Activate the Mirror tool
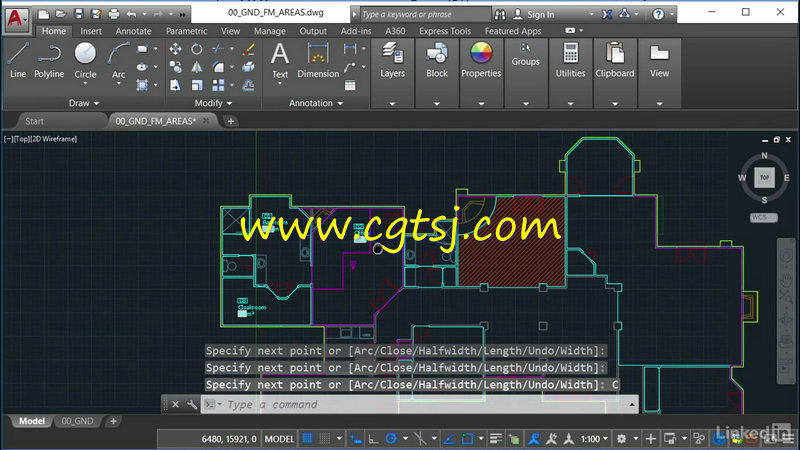The image size is (800, 450). pyautogui.click(x=197, y=67)
